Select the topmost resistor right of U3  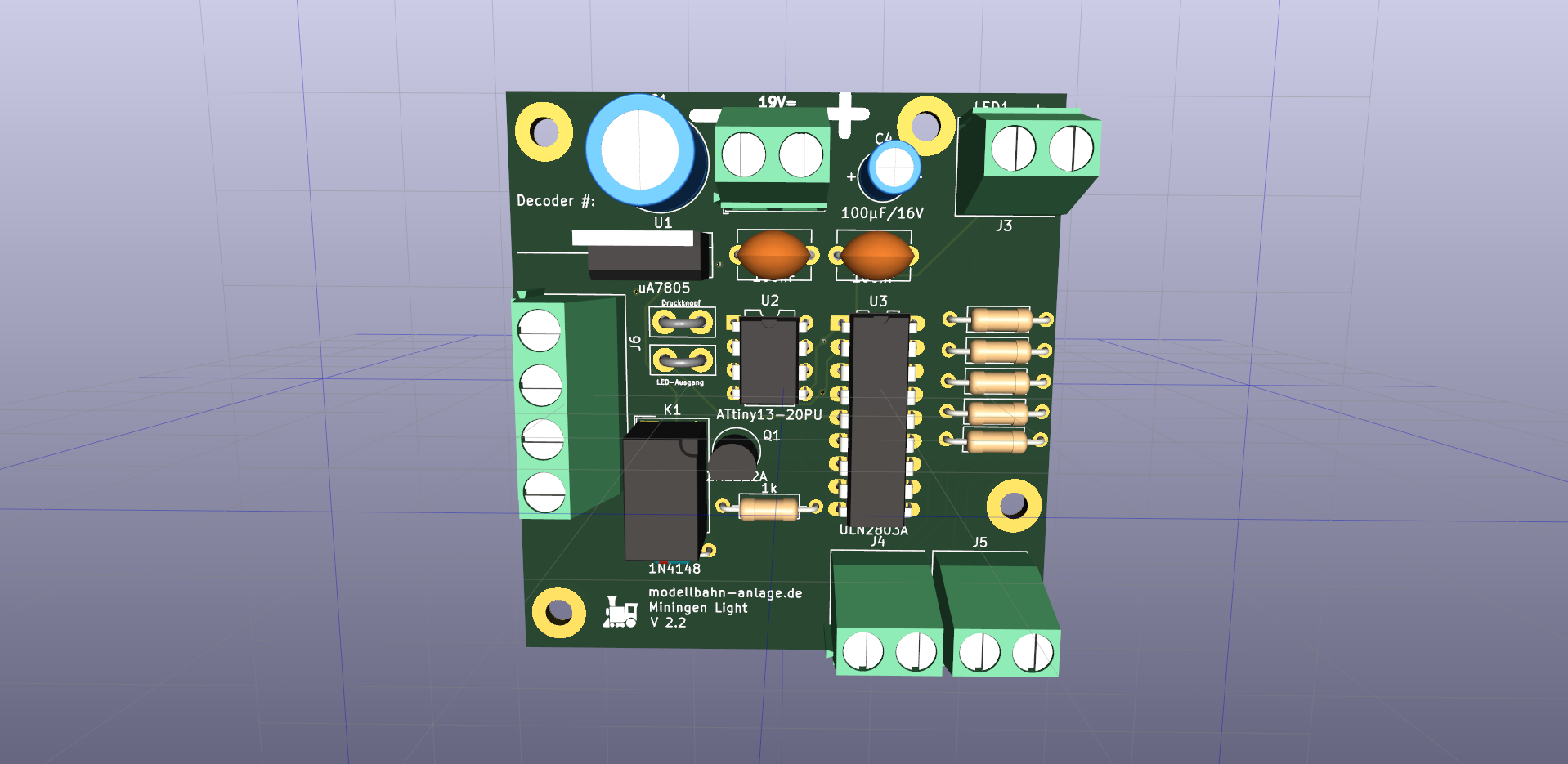point(998,319)
